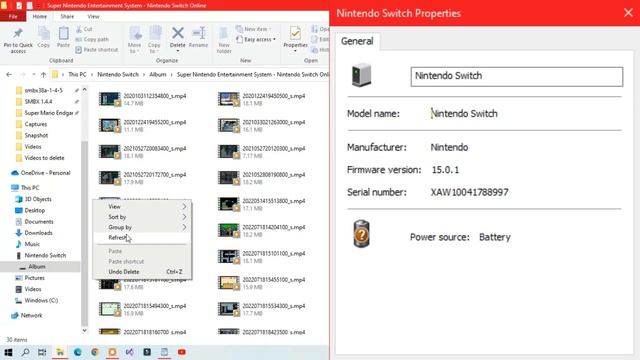The height and width of the screenshot is (360, 640).
Task: Select Videos to delete folder
Action: point(44,158)
